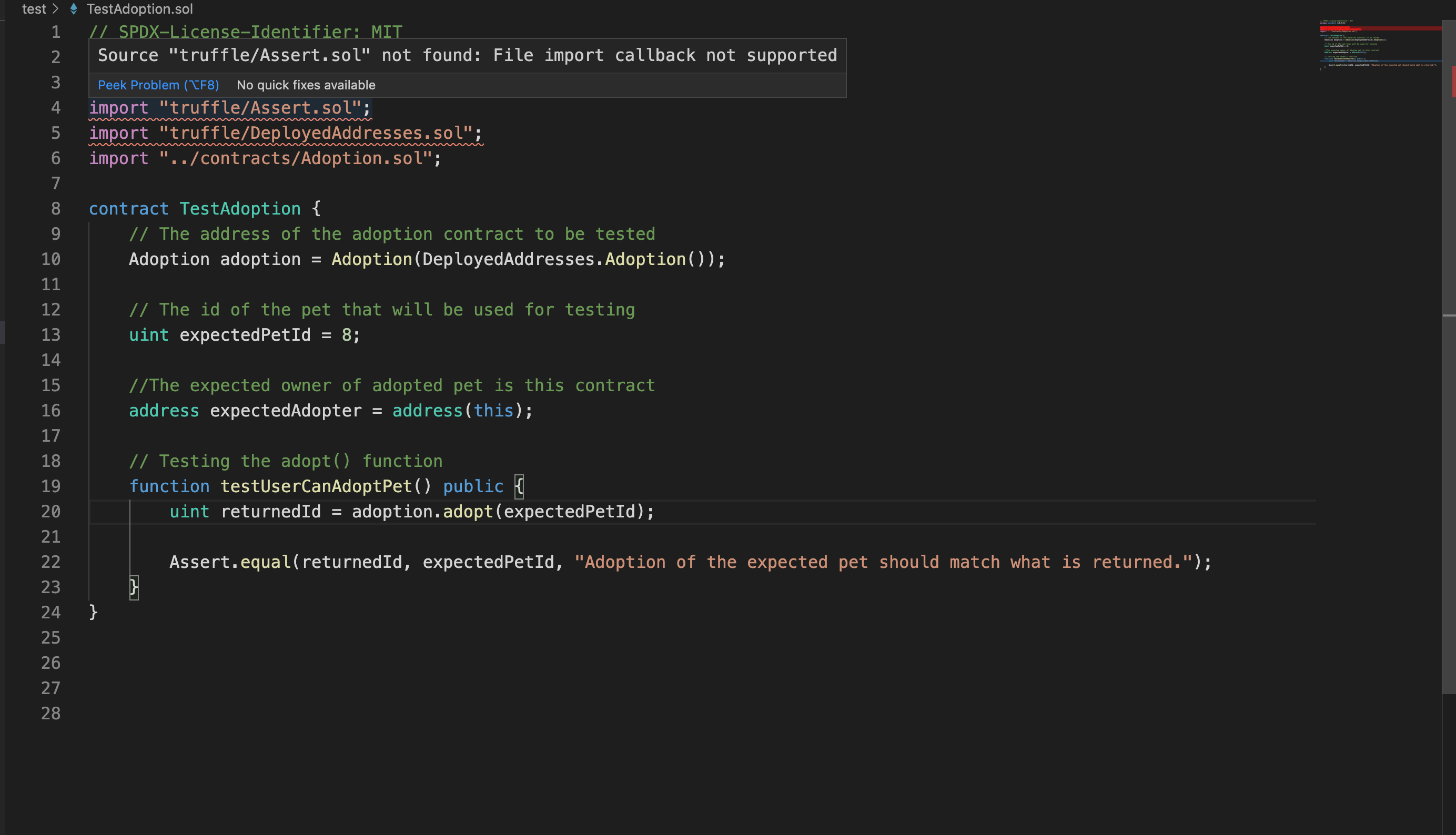Open the test folder breadcrumb dropdown

pyautogui.click(x=33, y=8)
